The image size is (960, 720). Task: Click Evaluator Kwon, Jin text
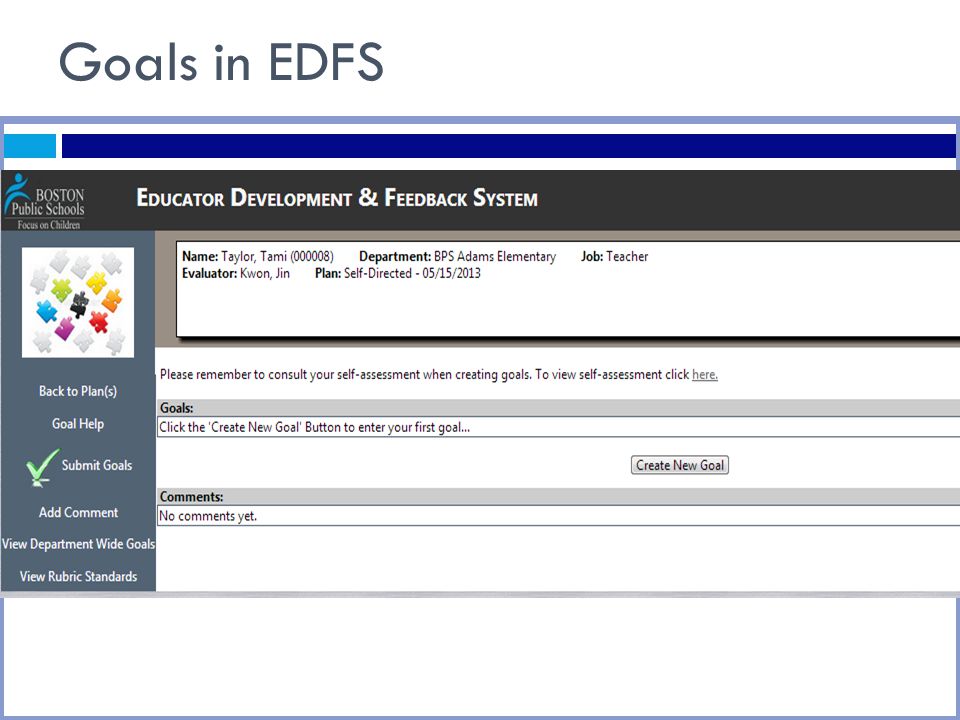tap(236, 273)
